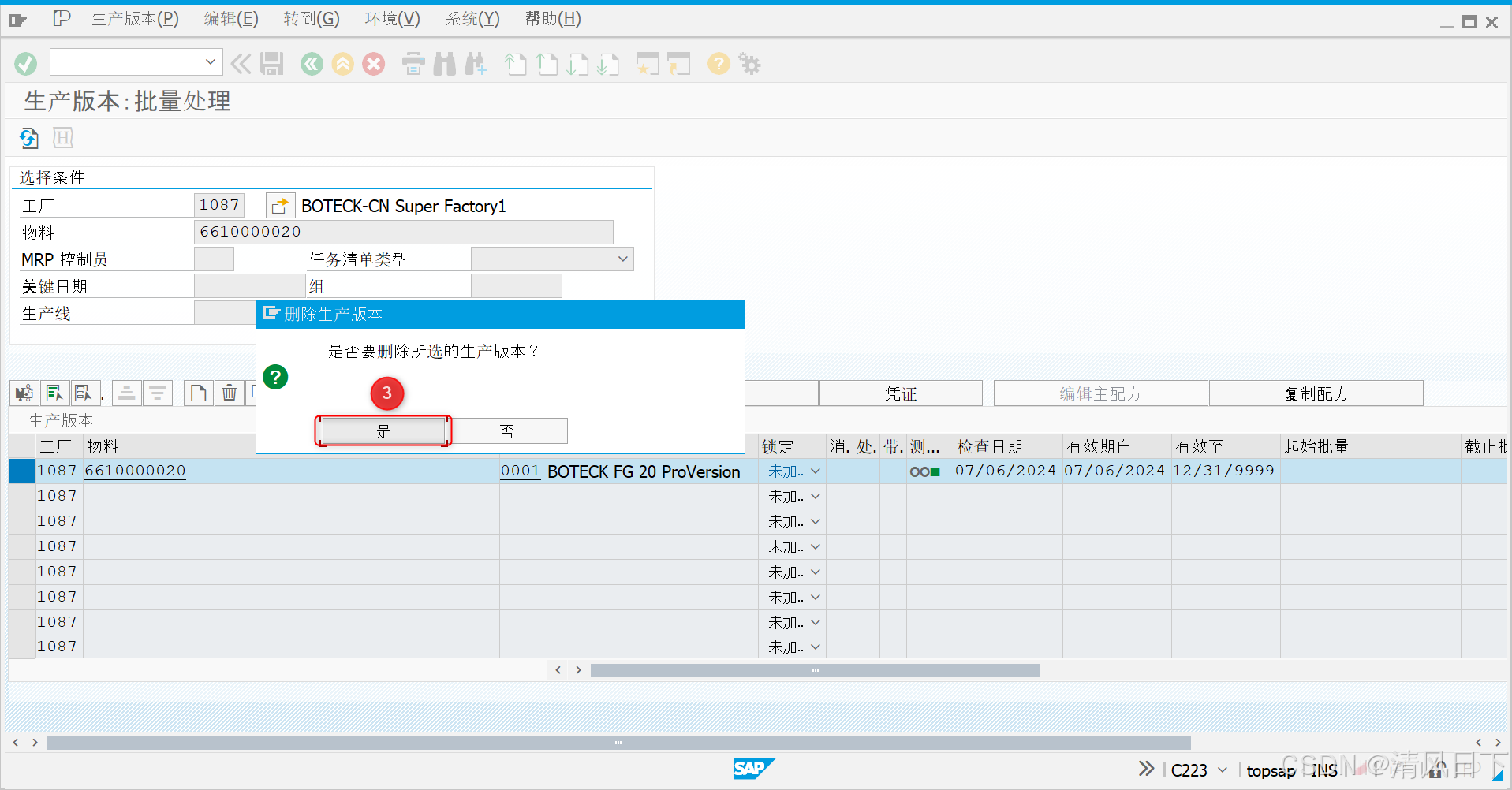
Task: Click the Create New Session icon
Action: click(x=648, y=64)
